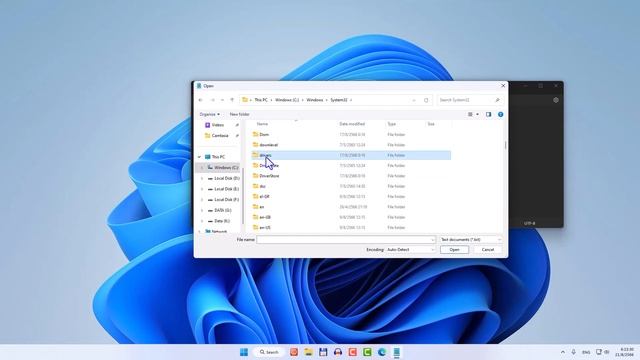The image size is (640, 360).
Task: Open the File name dropdown arrow
Action: (x=432, y=240)
